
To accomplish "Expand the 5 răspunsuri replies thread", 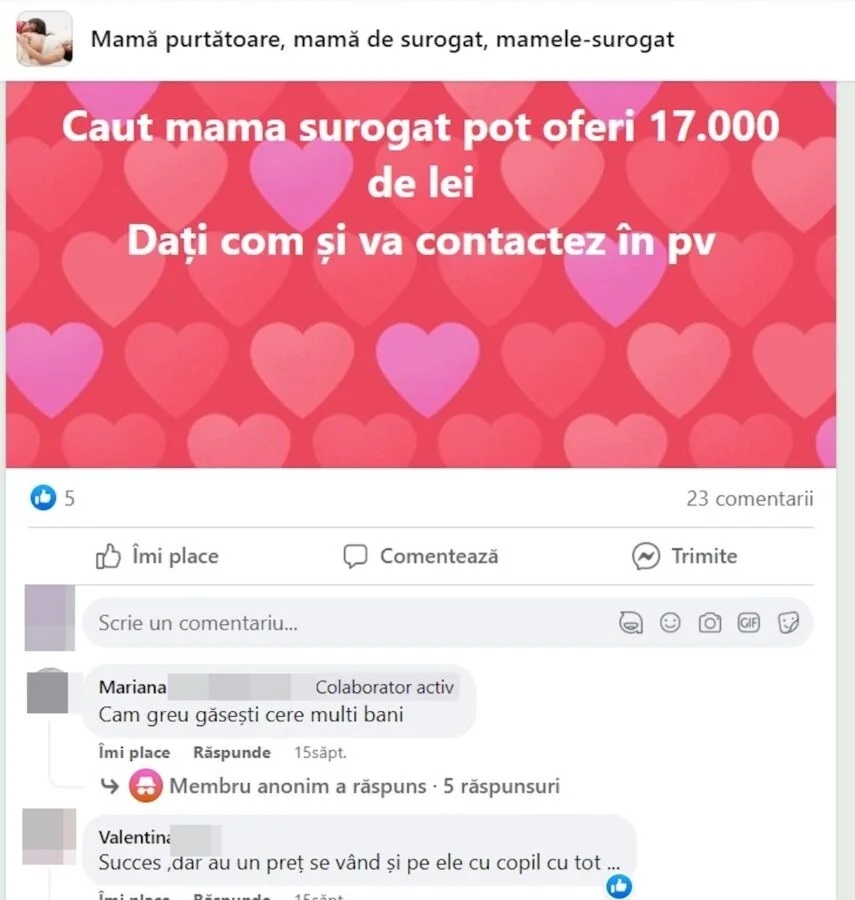I will pos(502,786).
